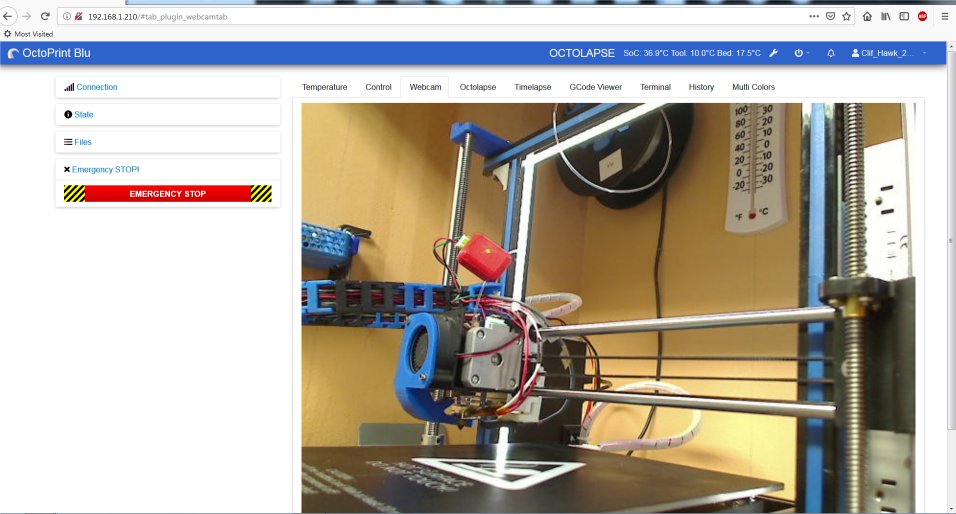Expand the State sidebar panel
Screen dimensions: 956x514
tap(83, 115)
